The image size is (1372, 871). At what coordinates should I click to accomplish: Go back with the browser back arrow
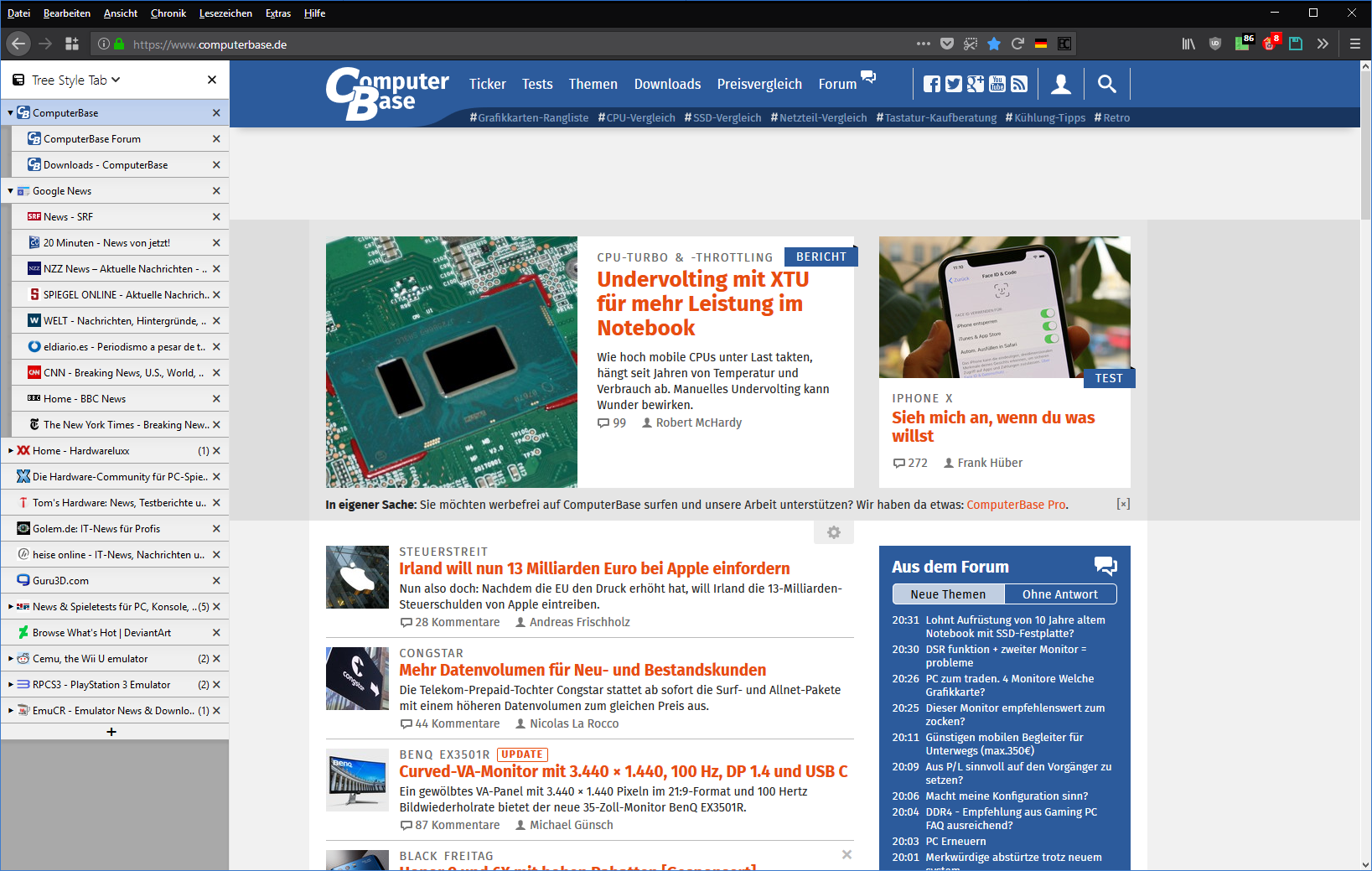pyautogui.click(x=18, y=44)
